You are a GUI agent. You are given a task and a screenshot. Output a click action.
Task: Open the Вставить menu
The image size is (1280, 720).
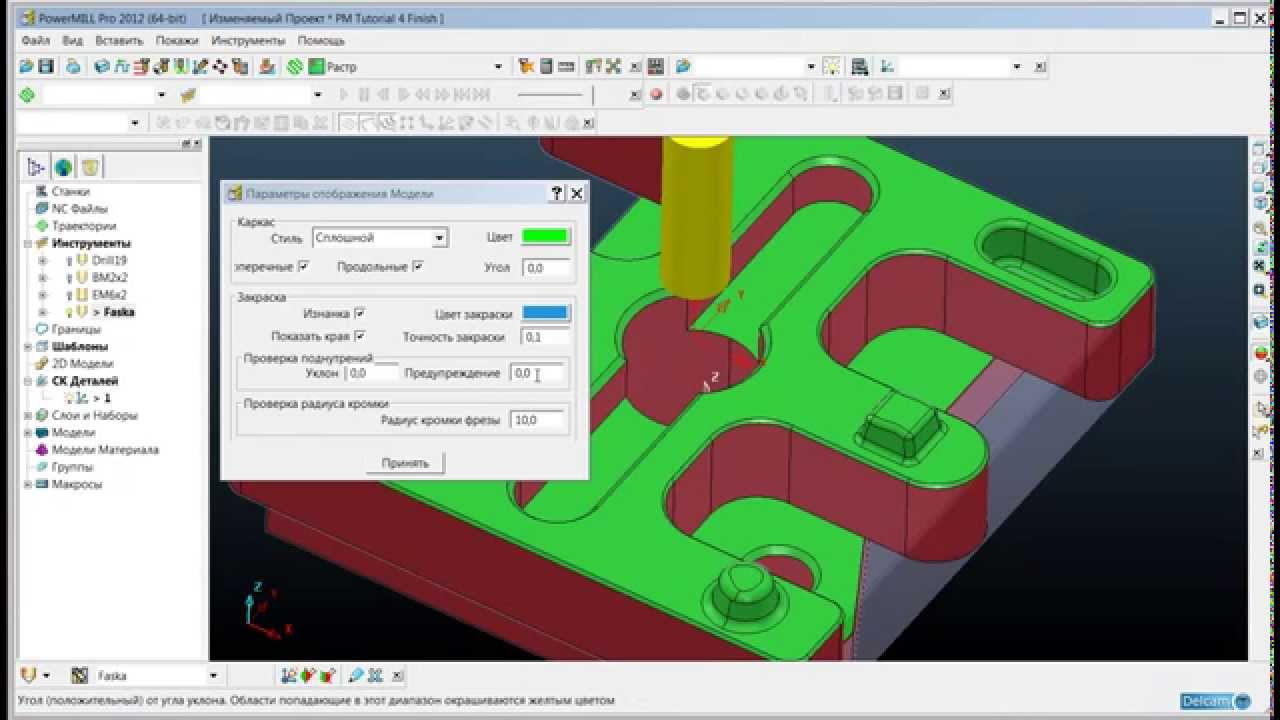click(119, 41)
